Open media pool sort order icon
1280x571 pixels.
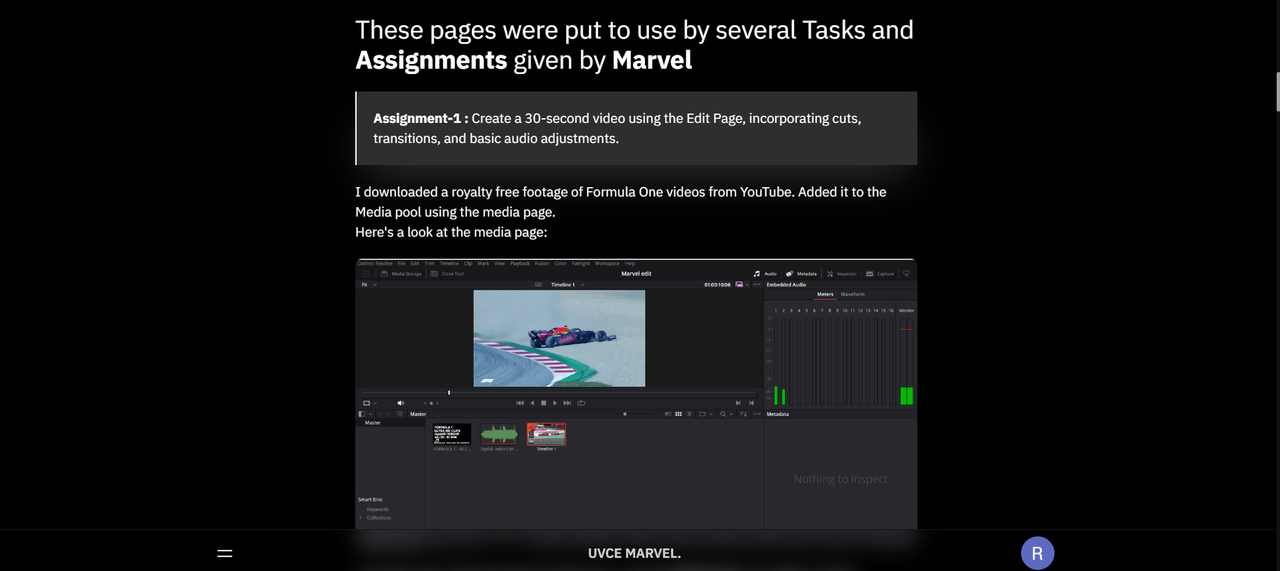(x=744, y=414)
